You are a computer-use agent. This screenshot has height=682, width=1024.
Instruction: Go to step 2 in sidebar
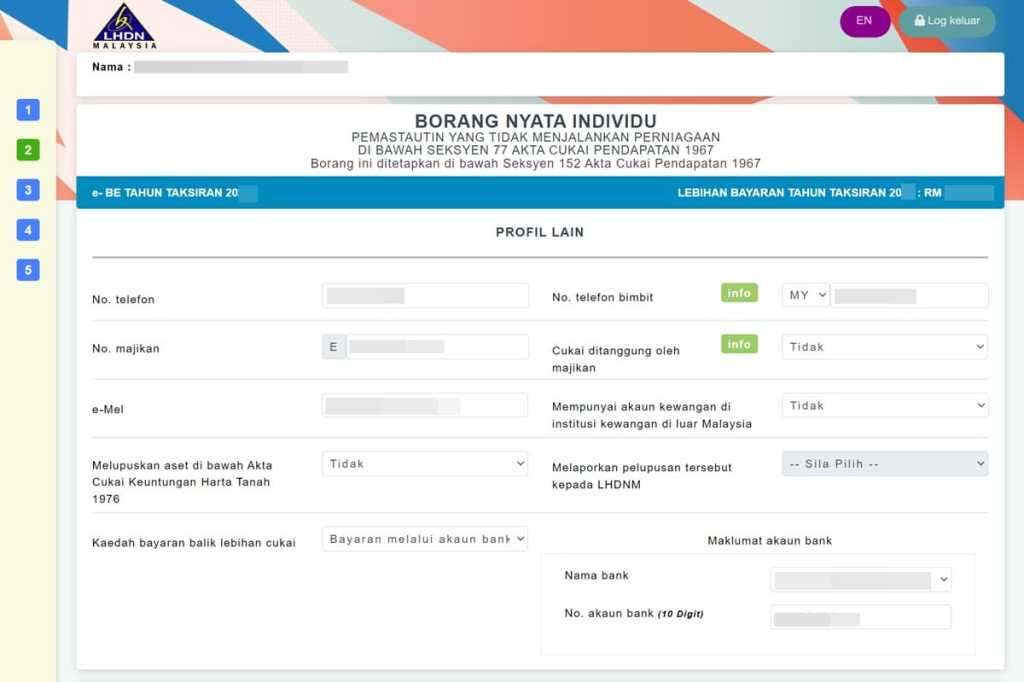28,150
